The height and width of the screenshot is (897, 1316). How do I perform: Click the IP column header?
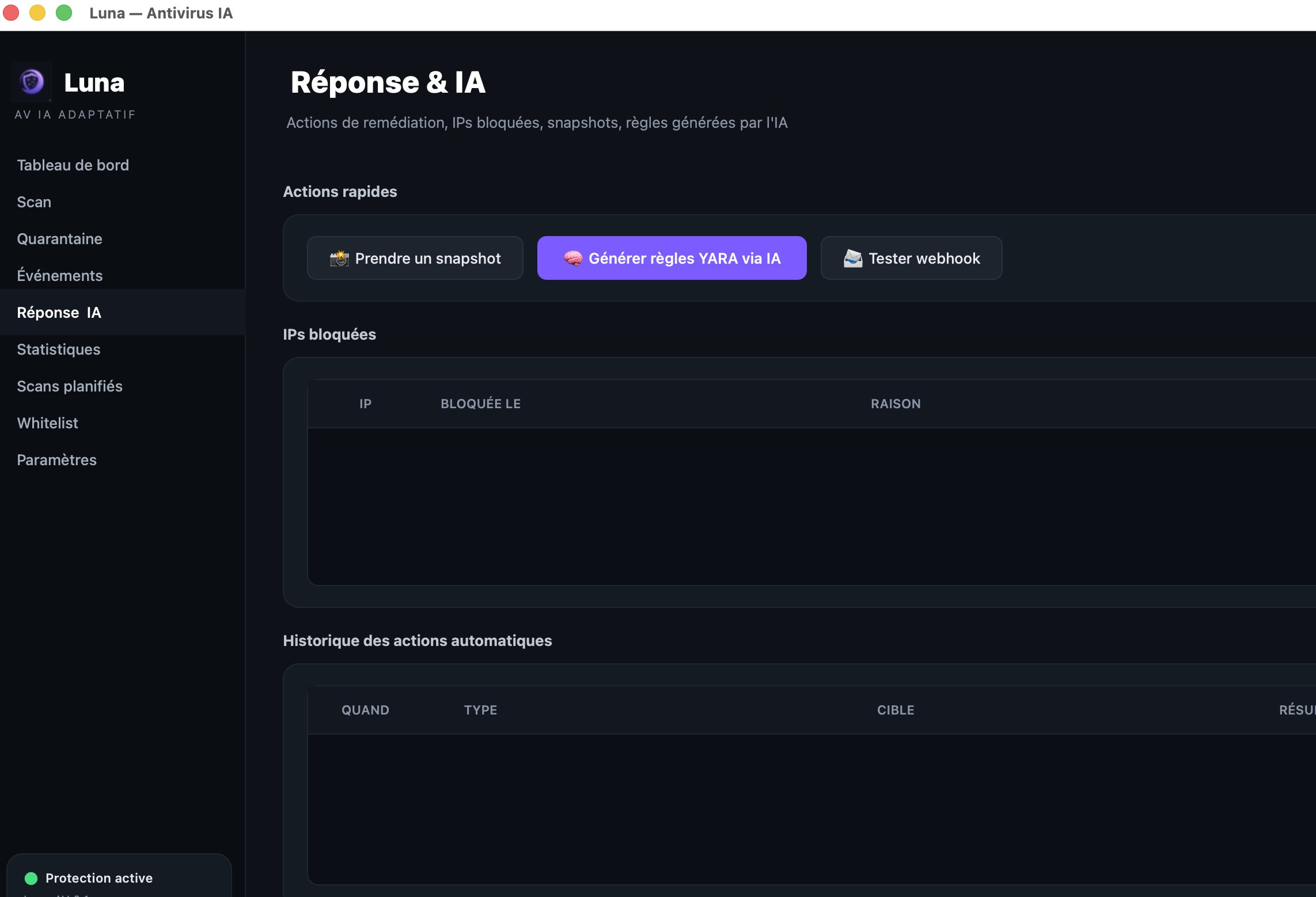366,404
